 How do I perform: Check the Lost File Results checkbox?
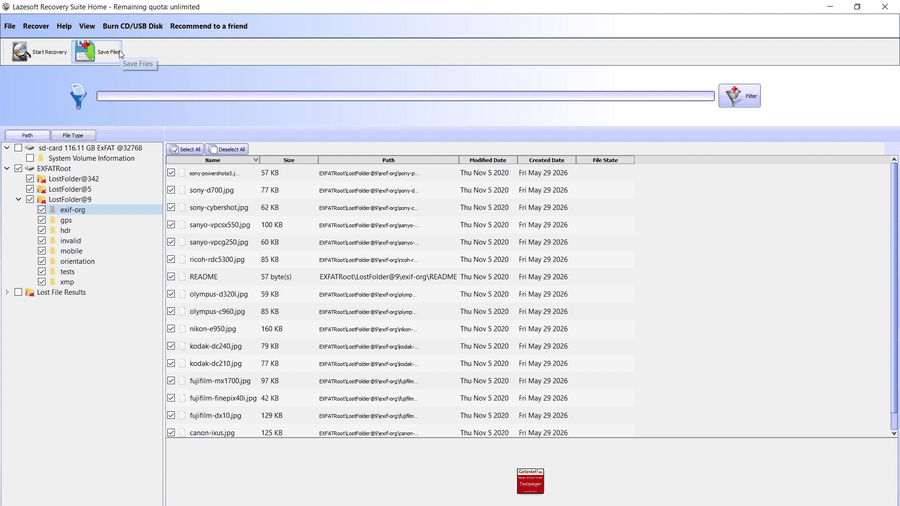click(x=18, y=293)
